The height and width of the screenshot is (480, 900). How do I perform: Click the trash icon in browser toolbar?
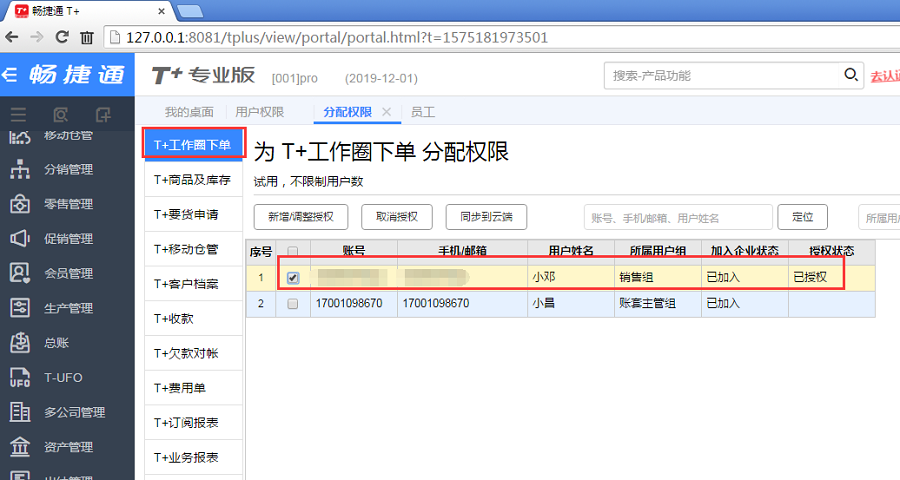(x=87, y=38)
